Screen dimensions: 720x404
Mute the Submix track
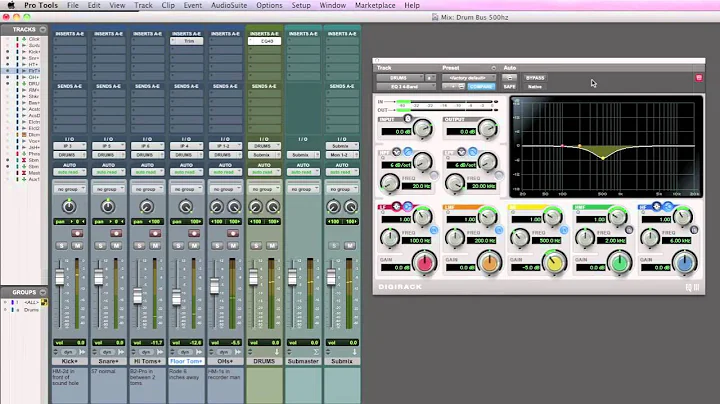point(350,246)
